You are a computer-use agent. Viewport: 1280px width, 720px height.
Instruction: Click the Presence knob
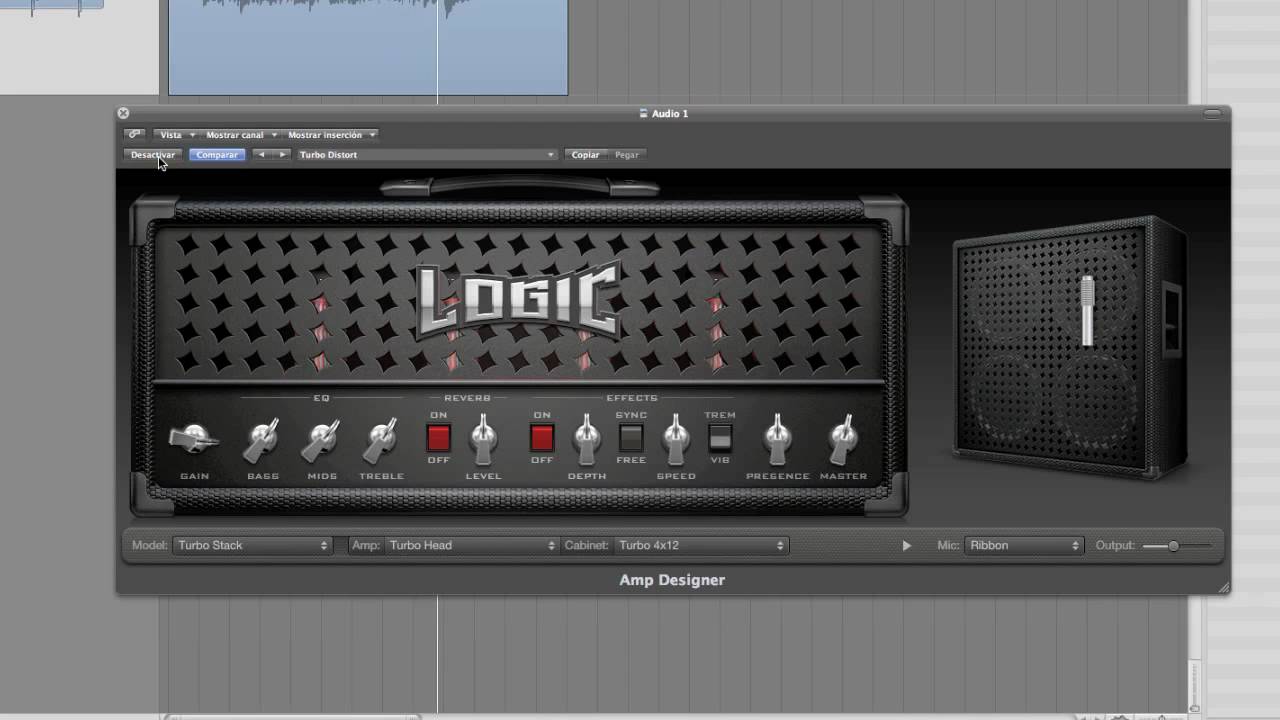tap(777, 439)
